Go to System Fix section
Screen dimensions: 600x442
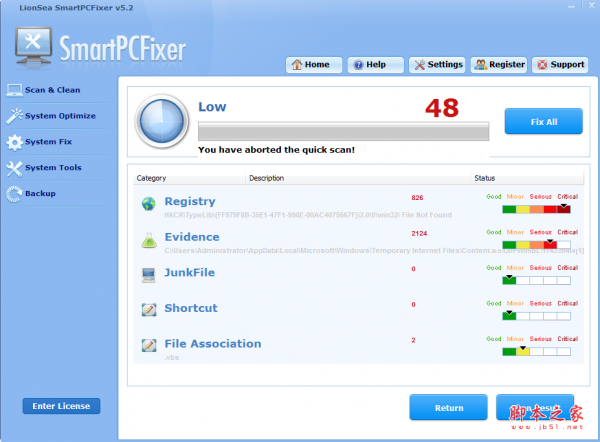point(48,142)
